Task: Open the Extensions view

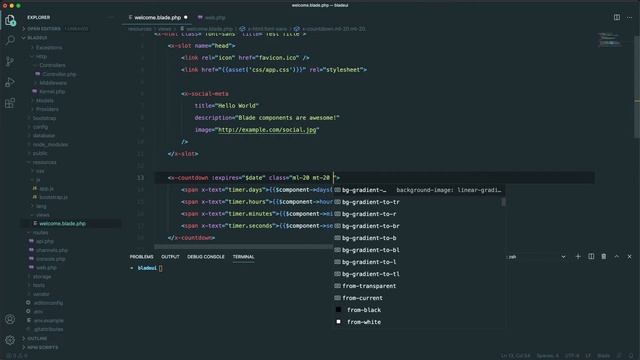Action: [10, 103]
